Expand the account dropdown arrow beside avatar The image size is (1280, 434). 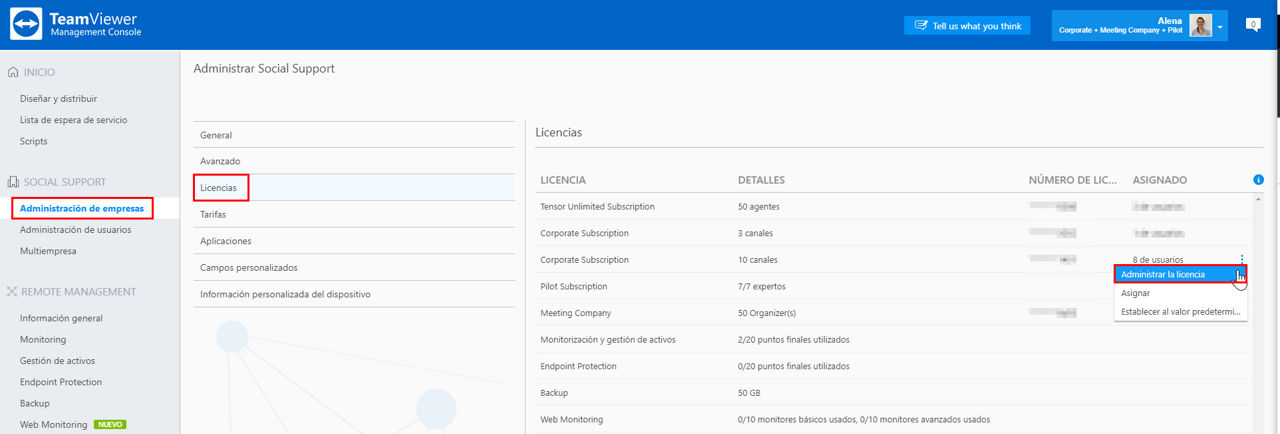point(1220,26)
